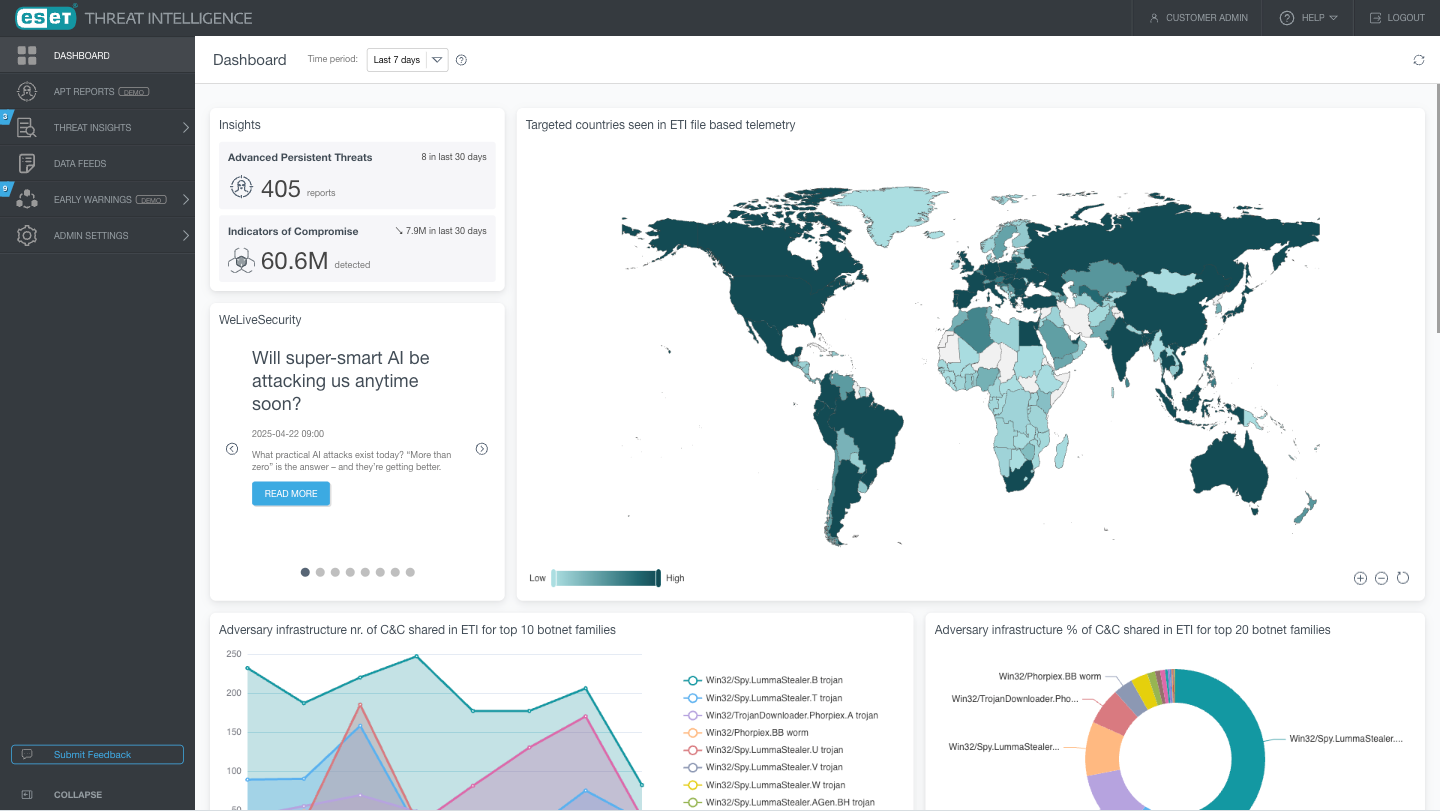Reset the world map view

pos(1403,578)
